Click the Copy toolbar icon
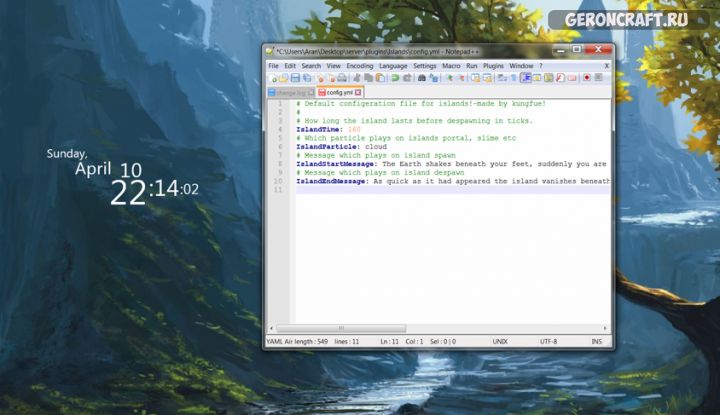The height and width of the screenshot is (415, 720). click(x=368, y=78)
